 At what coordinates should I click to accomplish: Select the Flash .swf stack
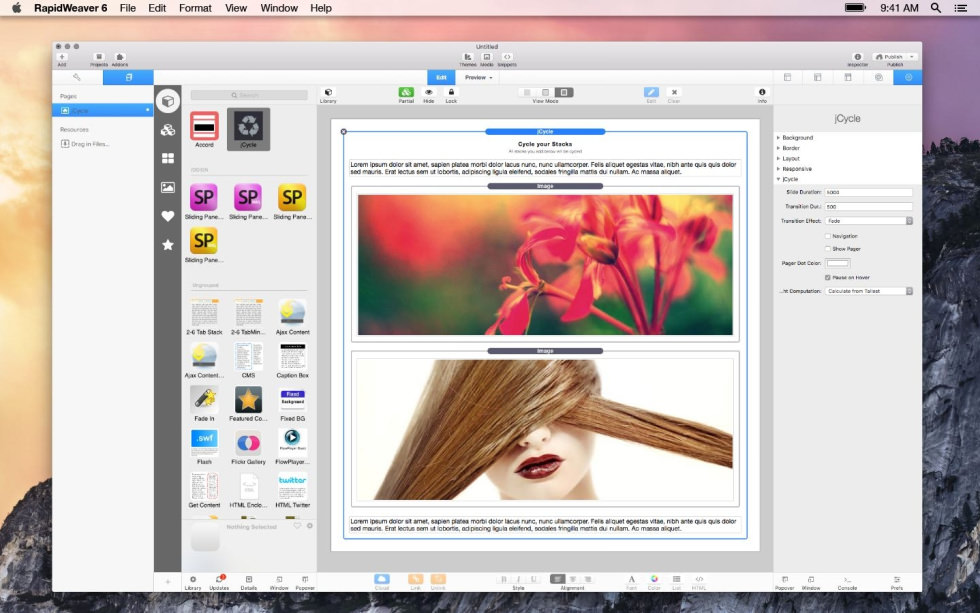204,447
